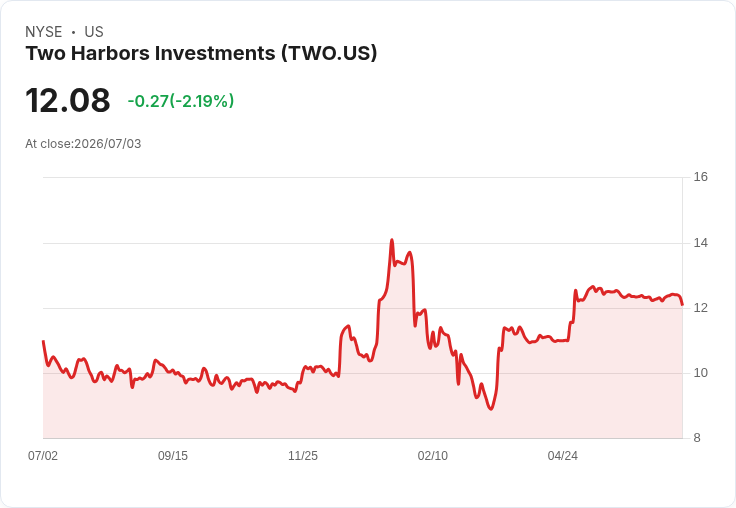Select the -0.27(-2.19%) change value
This screenshot has height=508, width=736.
point(181,101)
